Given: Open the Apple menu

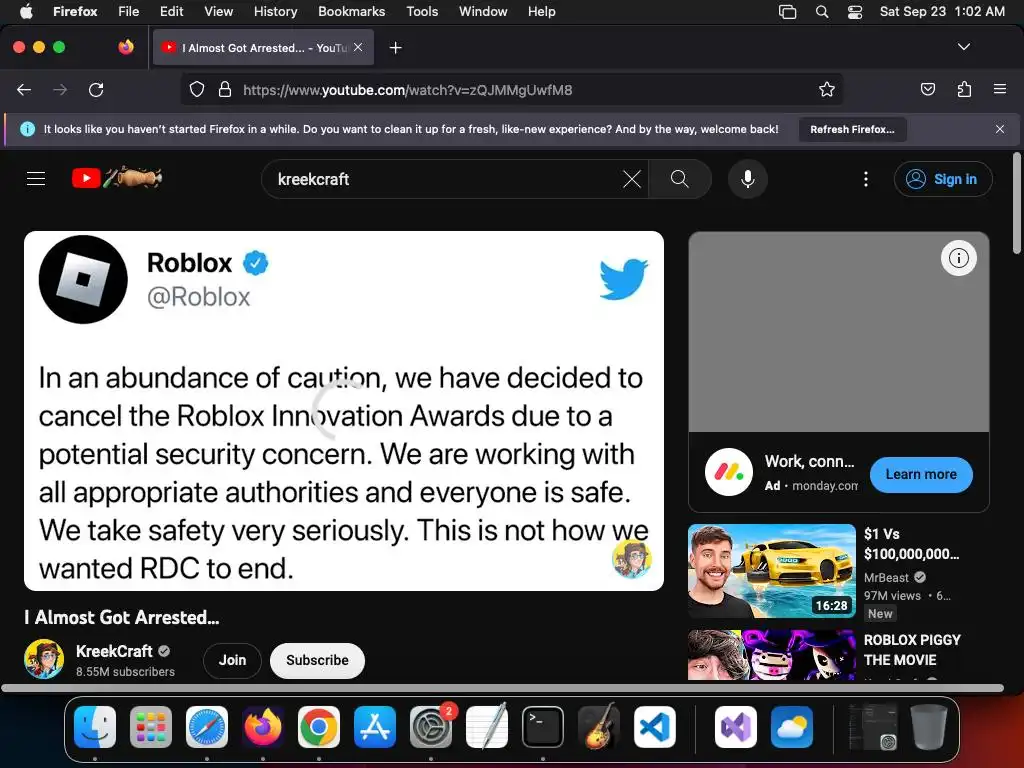Looking at the screenshot, I should click(26, 12).
